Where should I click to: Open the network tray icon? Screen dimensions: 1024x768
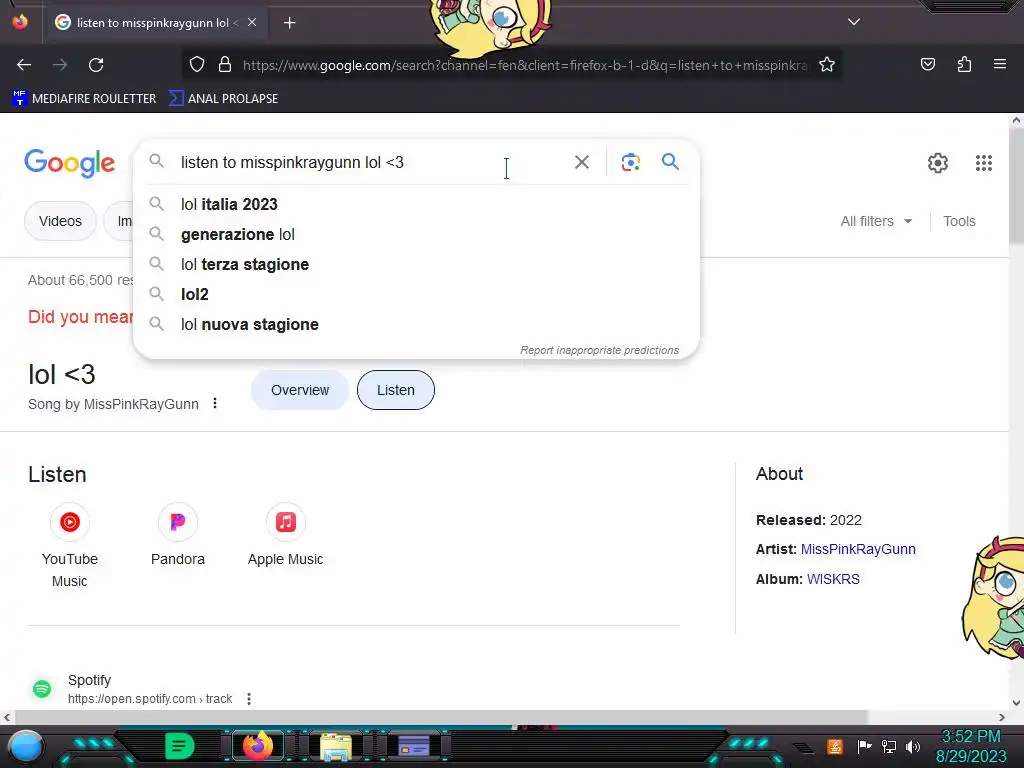coord(889,746)
